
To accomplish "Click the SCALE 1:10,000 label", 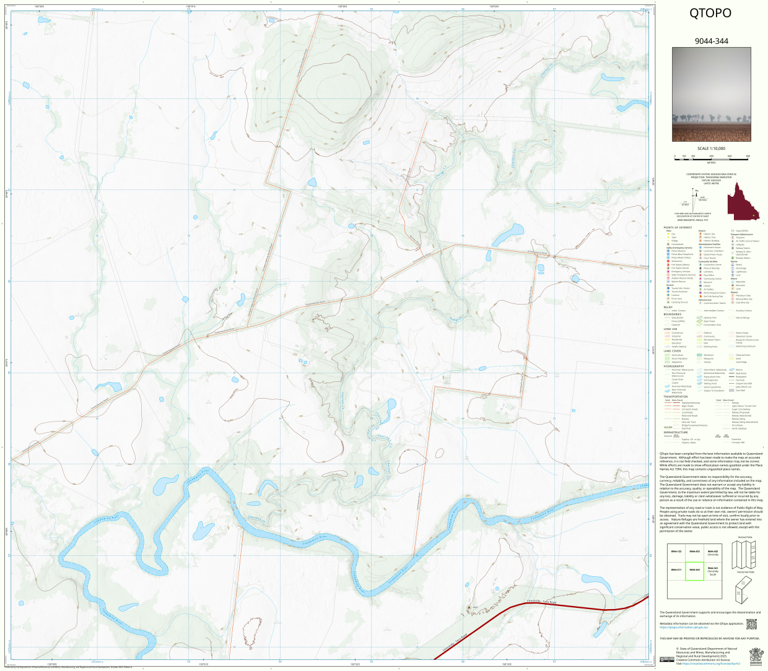I will 711,148.
